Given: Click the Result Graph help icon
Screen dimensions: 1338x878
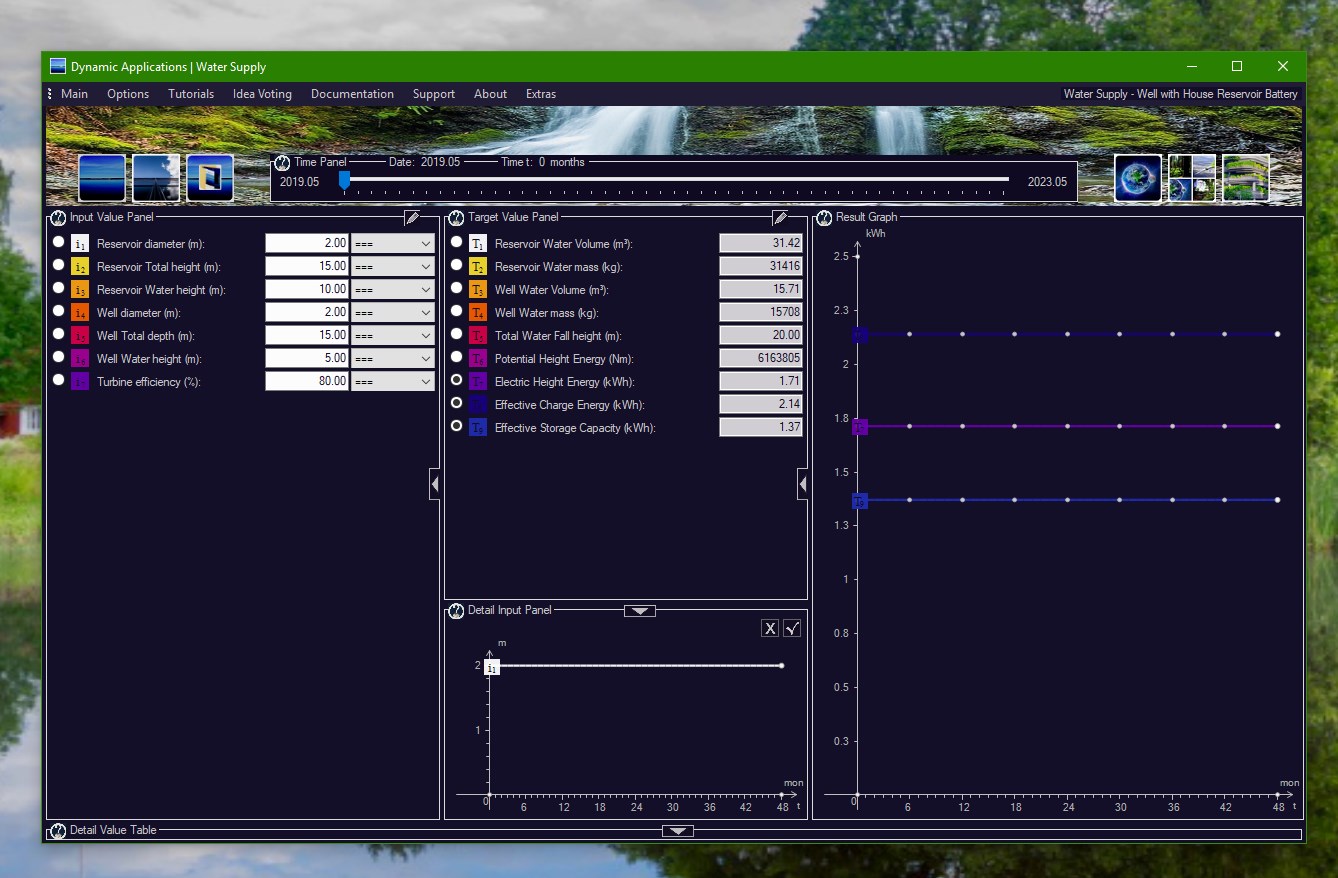Looking at the screenshot, I should click(825, 217).
